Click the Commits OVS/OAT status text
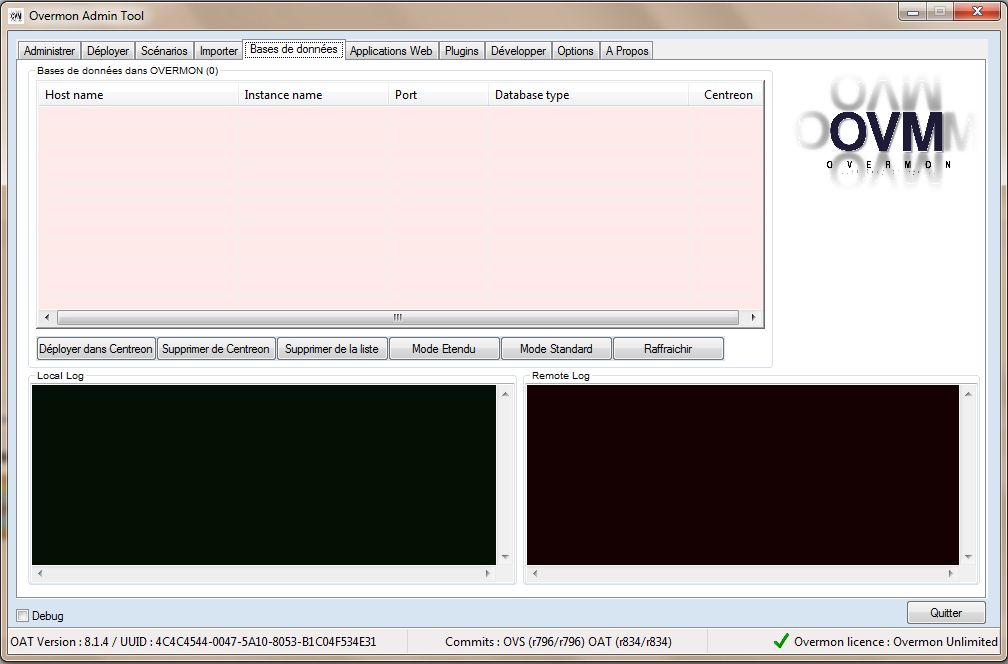 tap(558, 642)
